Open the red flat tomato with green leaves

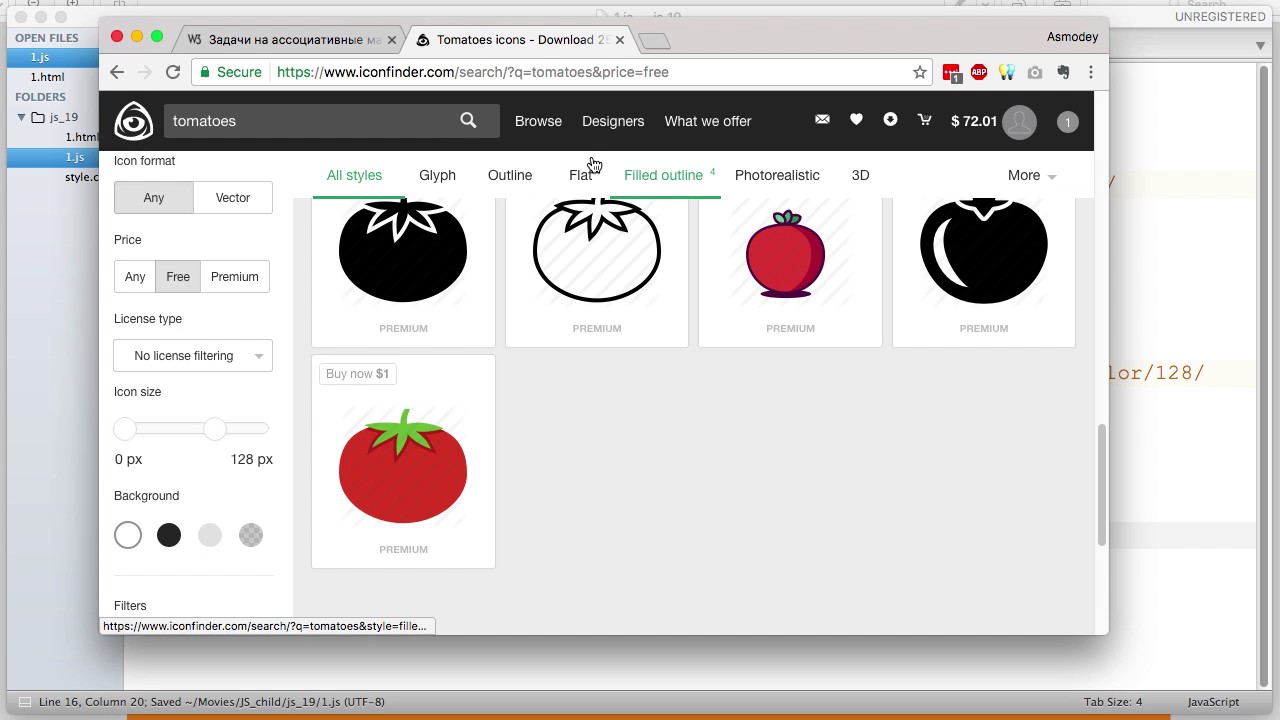point(403,465)
